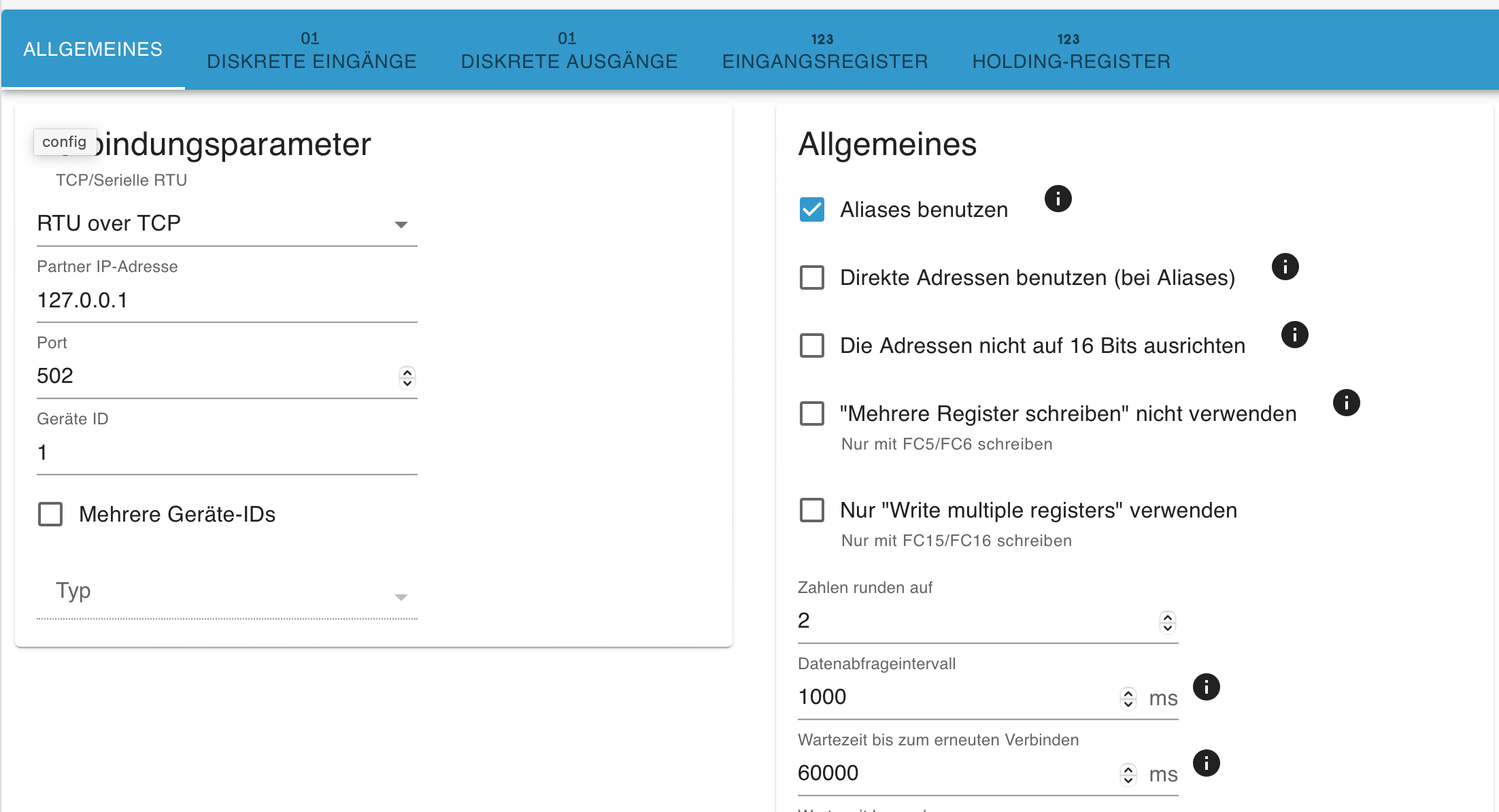Tick Nur "Write multiple registers" verwenden

(812, 510)
